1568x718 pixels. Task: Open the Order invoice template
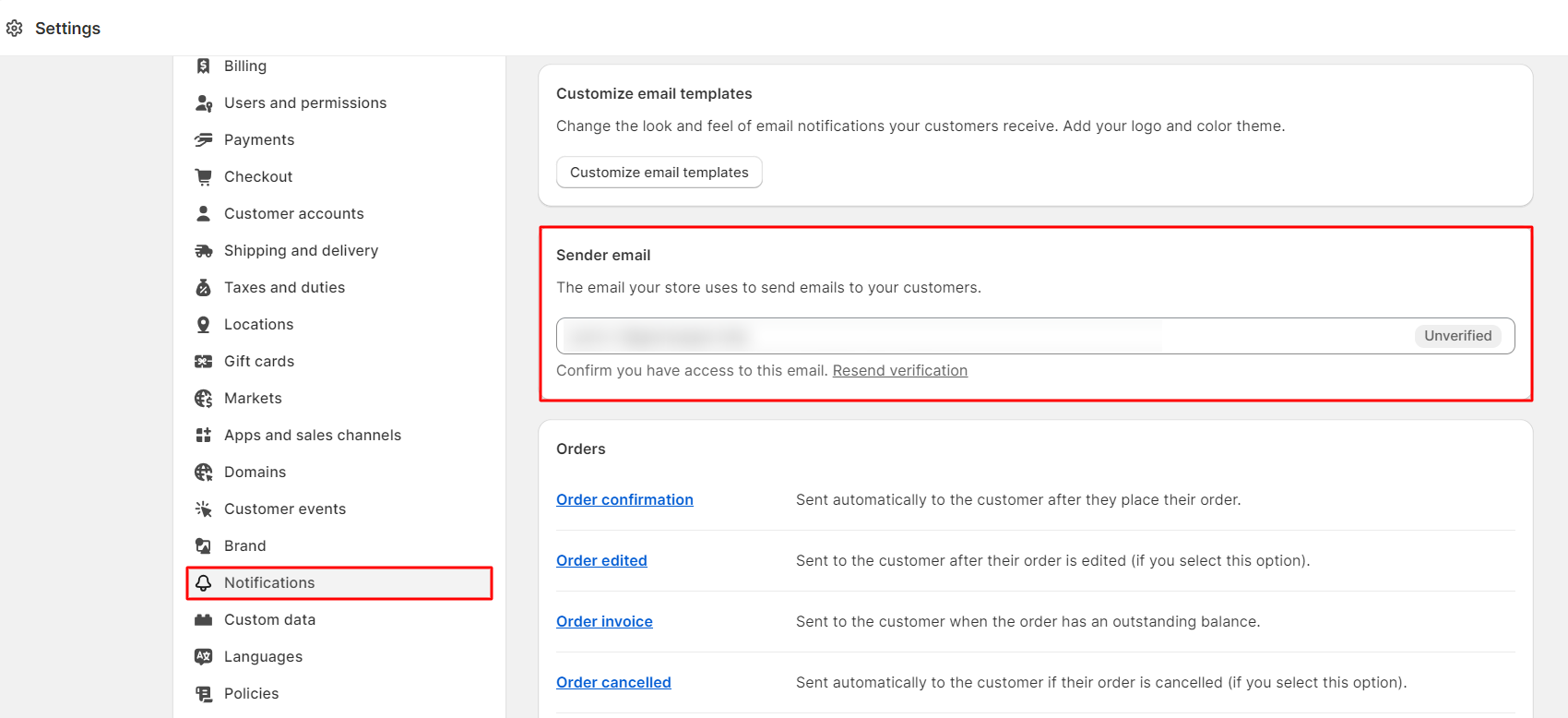(x=604, y=622)
